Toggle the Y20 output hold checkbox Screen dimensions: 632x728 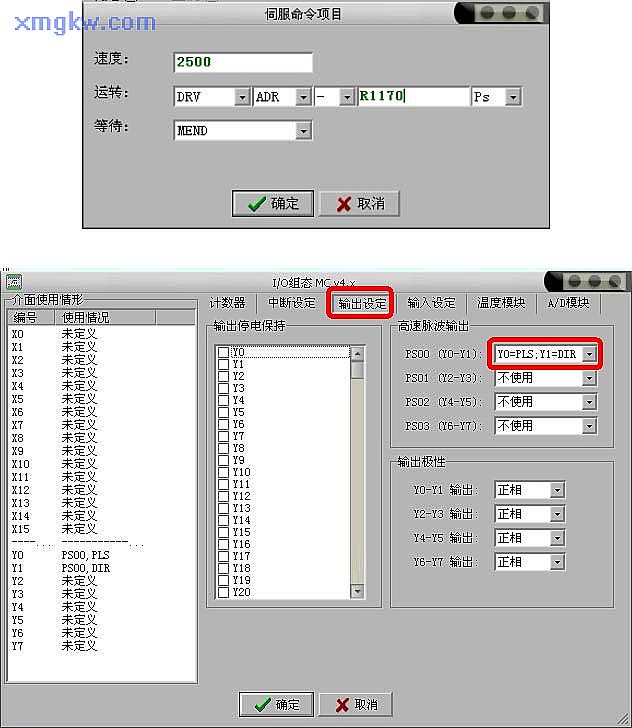[223, 592]
